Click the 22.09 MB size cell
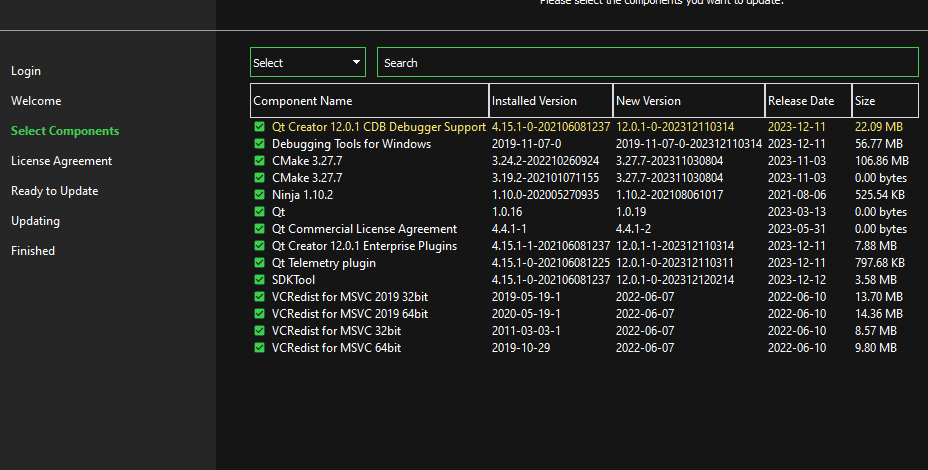 pyautogui.click(x=879, y=127)
